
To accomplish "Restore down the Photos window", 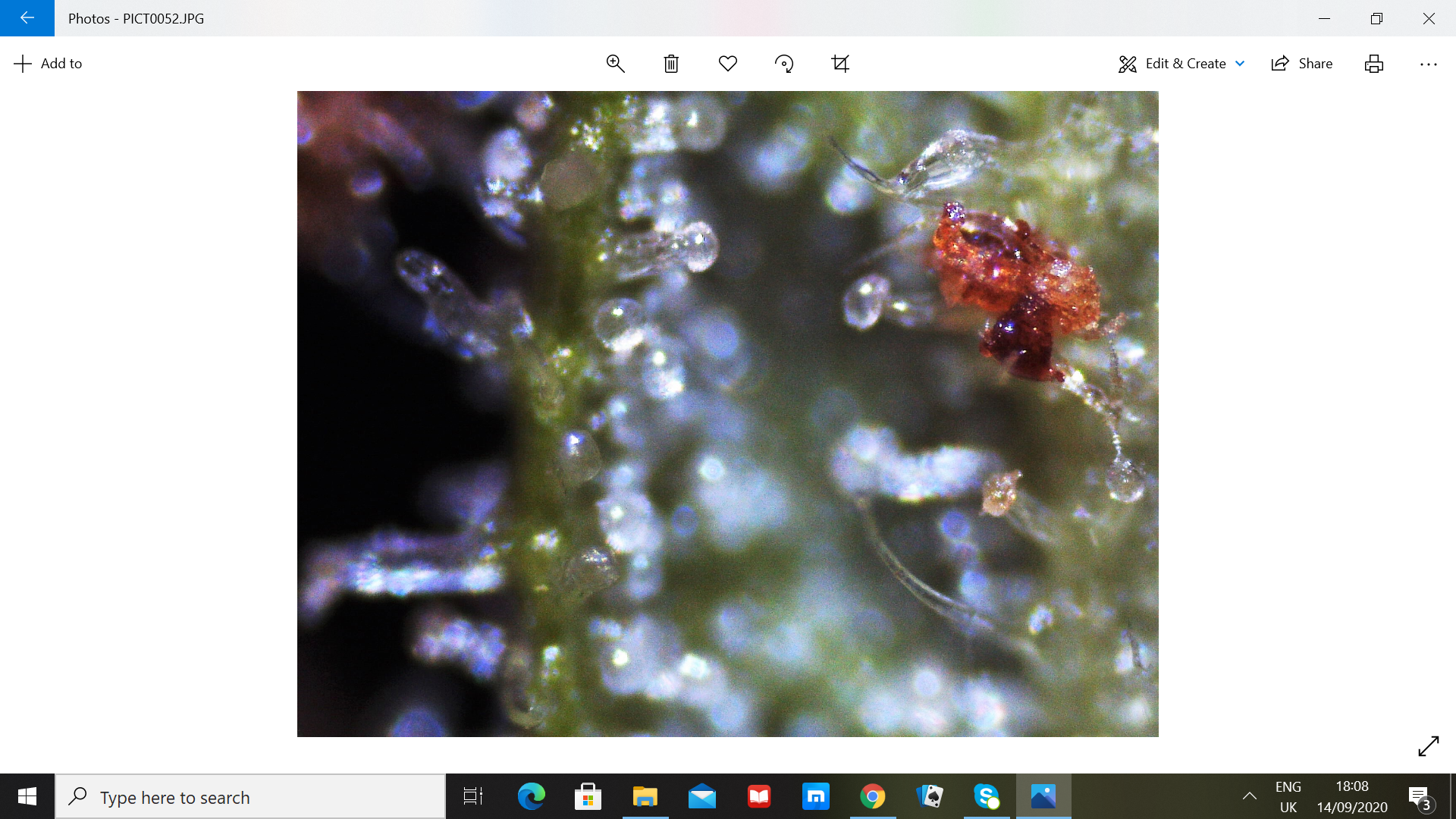I will click(x=1377, y=18).
